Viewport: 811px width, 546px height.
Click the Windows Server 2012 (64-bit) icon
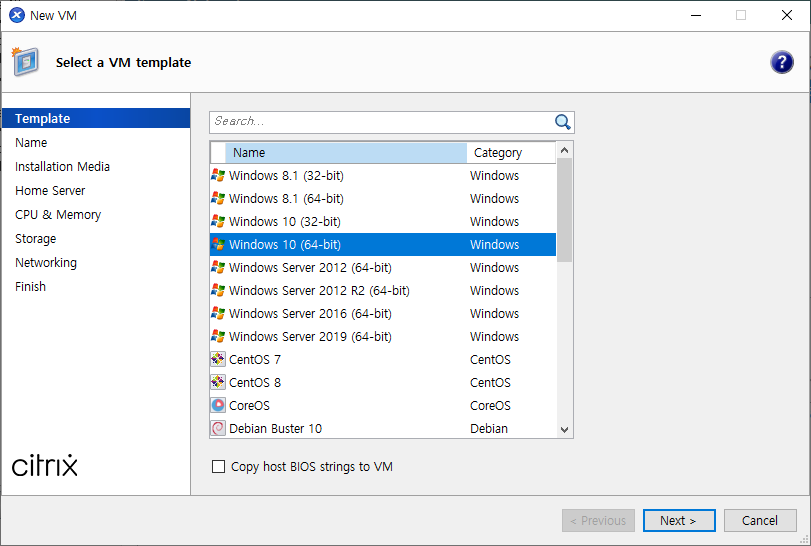coord(218,267)
